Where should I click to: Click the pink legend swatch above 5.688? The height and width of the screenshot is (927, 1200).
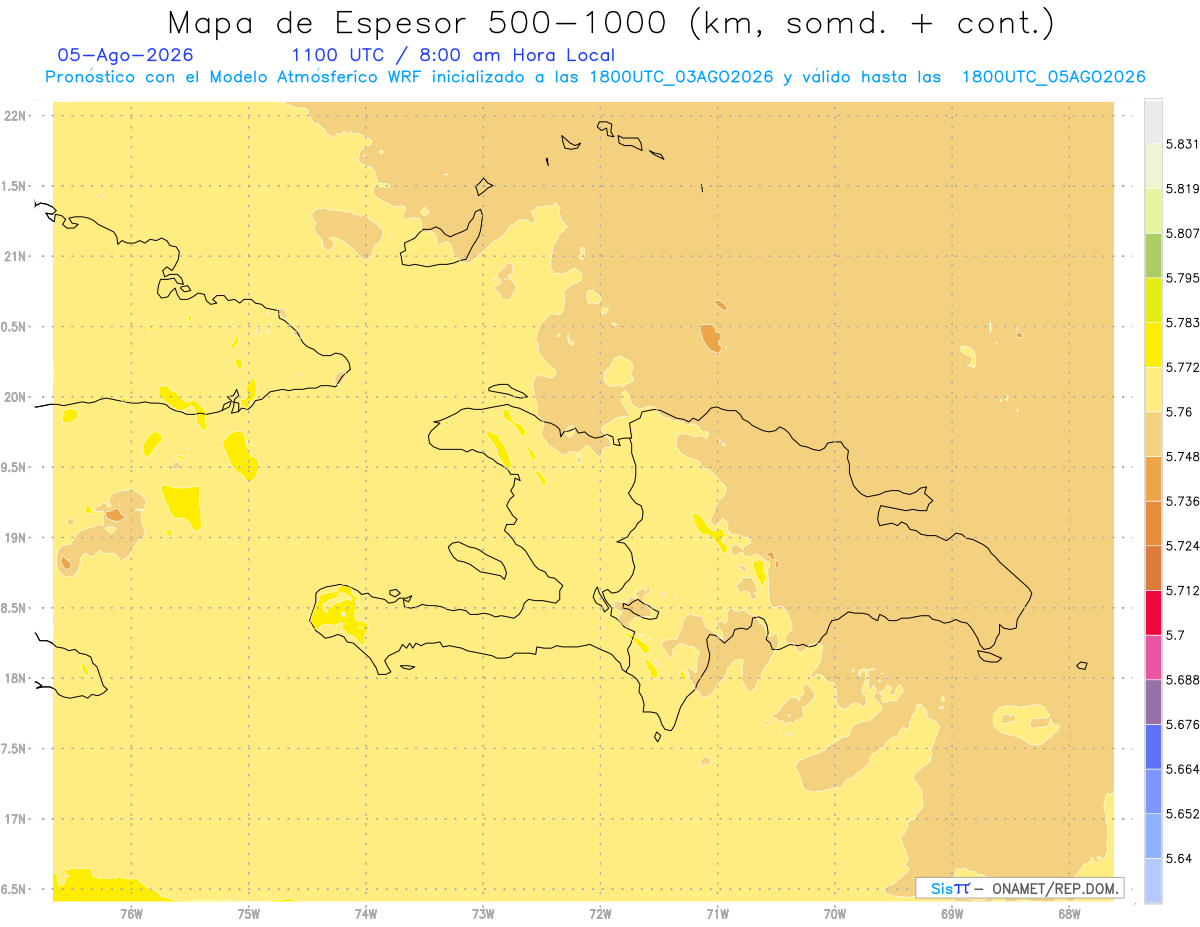pos(1153,657)
